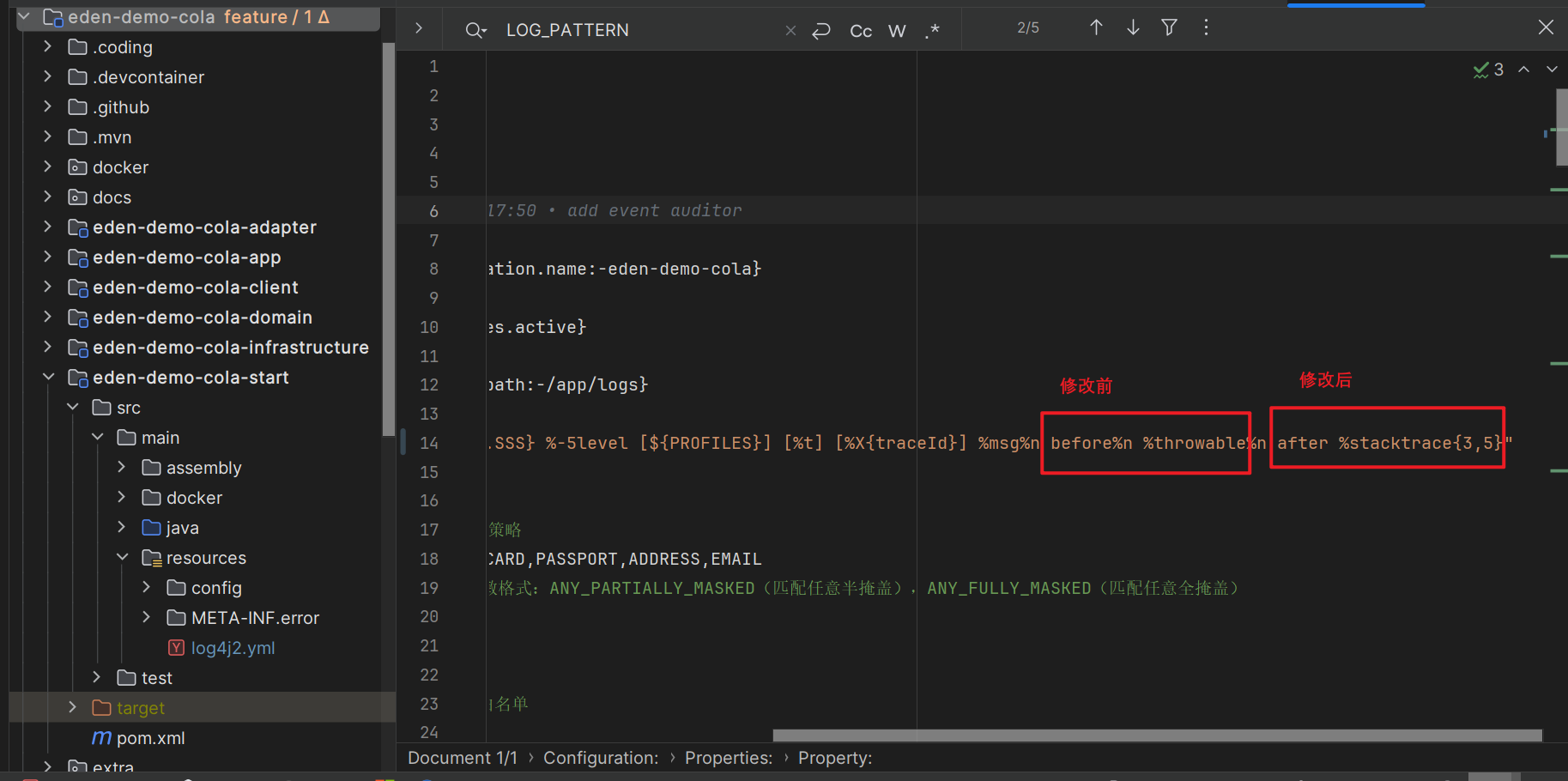Click the inspections widget showing 3
Viewport: 1568px width, 781px height.
click(1489, 70)
